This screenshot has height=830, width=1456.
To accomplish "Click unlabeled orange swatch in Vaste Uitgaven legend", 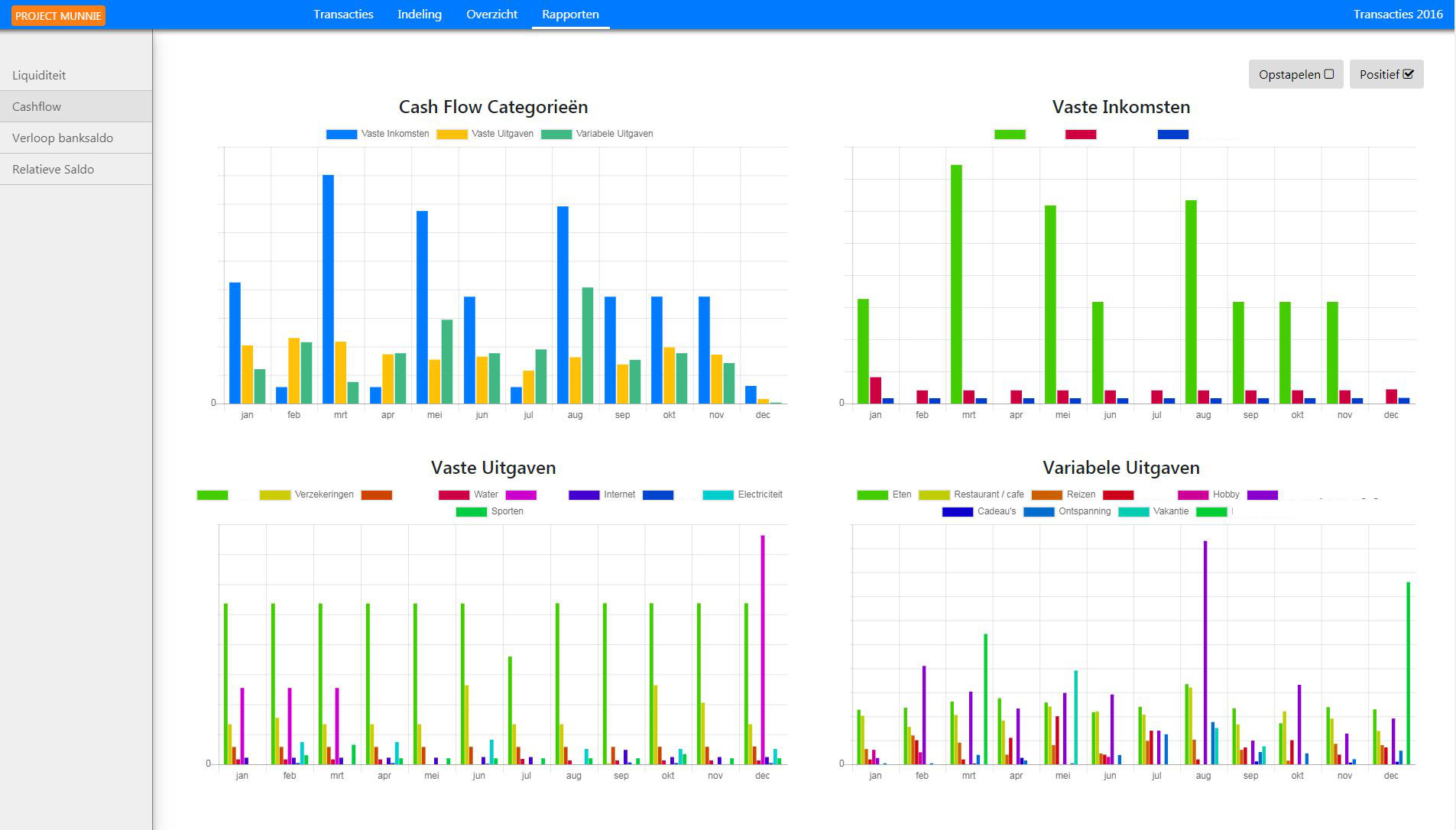I will 377,495.
